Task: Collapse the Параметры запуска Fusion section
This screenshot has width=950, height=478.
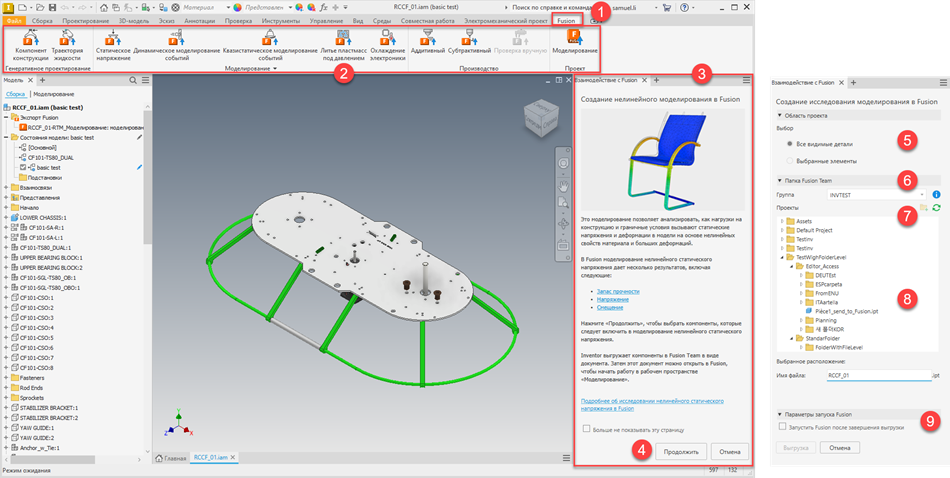Action: [779, 414]
